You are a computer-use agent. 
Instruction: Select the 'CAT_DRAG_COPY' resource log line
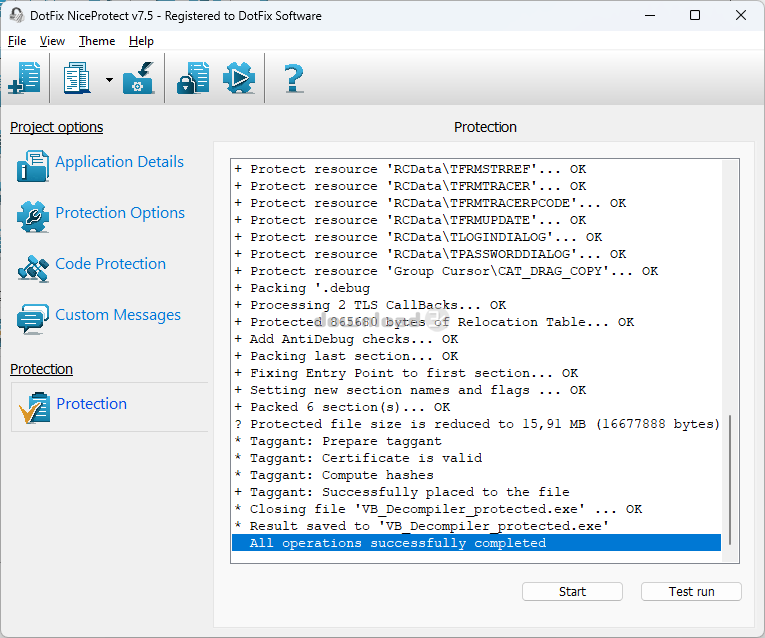coord(476,271)
